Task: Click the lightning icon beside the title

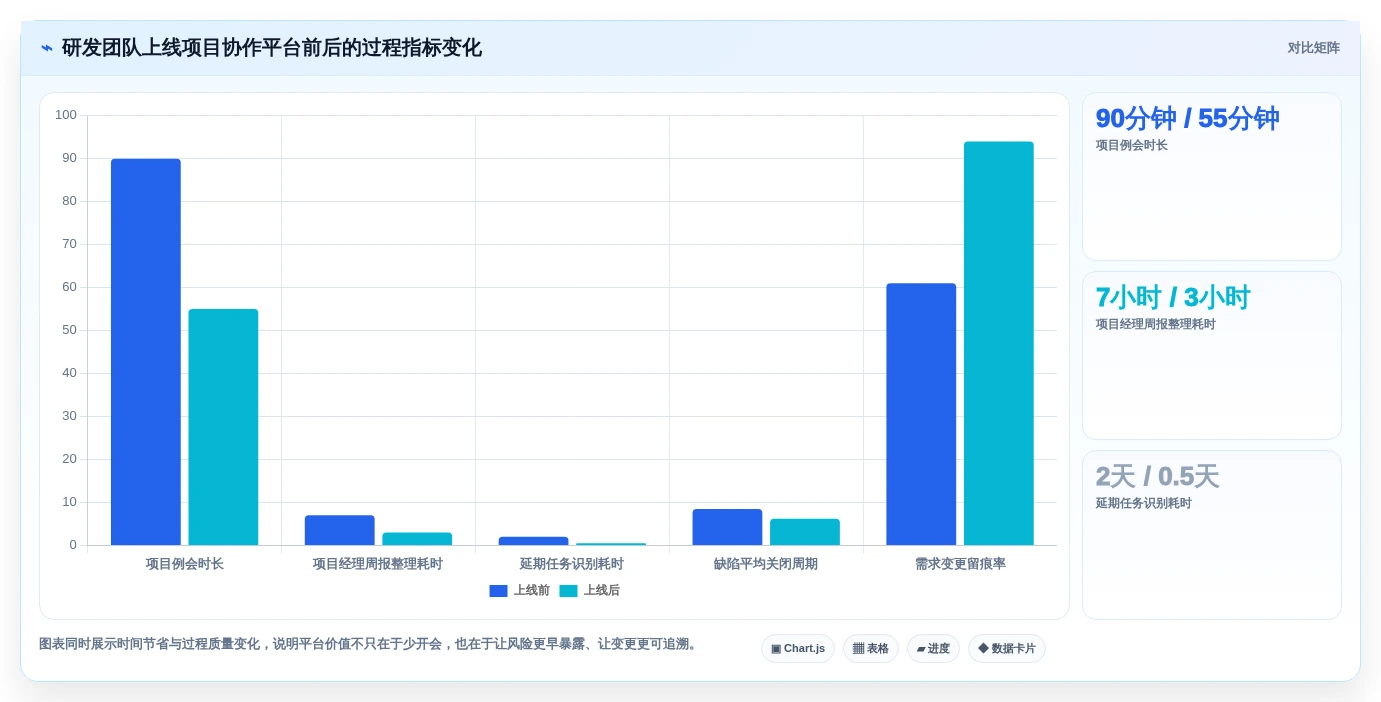Action: point(47,48)
